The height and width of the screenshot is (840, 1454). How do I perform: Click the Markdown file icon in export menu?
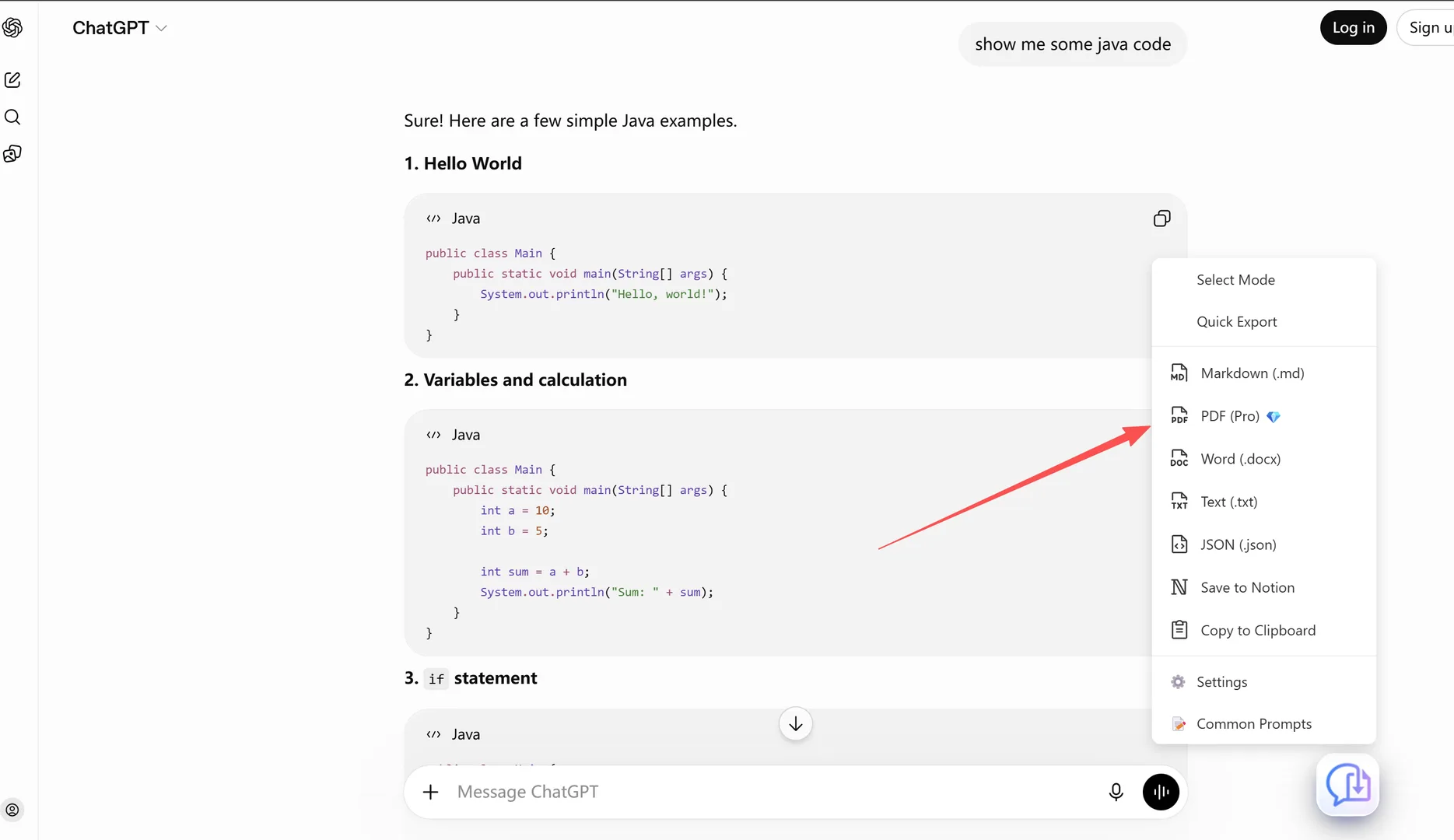pos(1179,373)
